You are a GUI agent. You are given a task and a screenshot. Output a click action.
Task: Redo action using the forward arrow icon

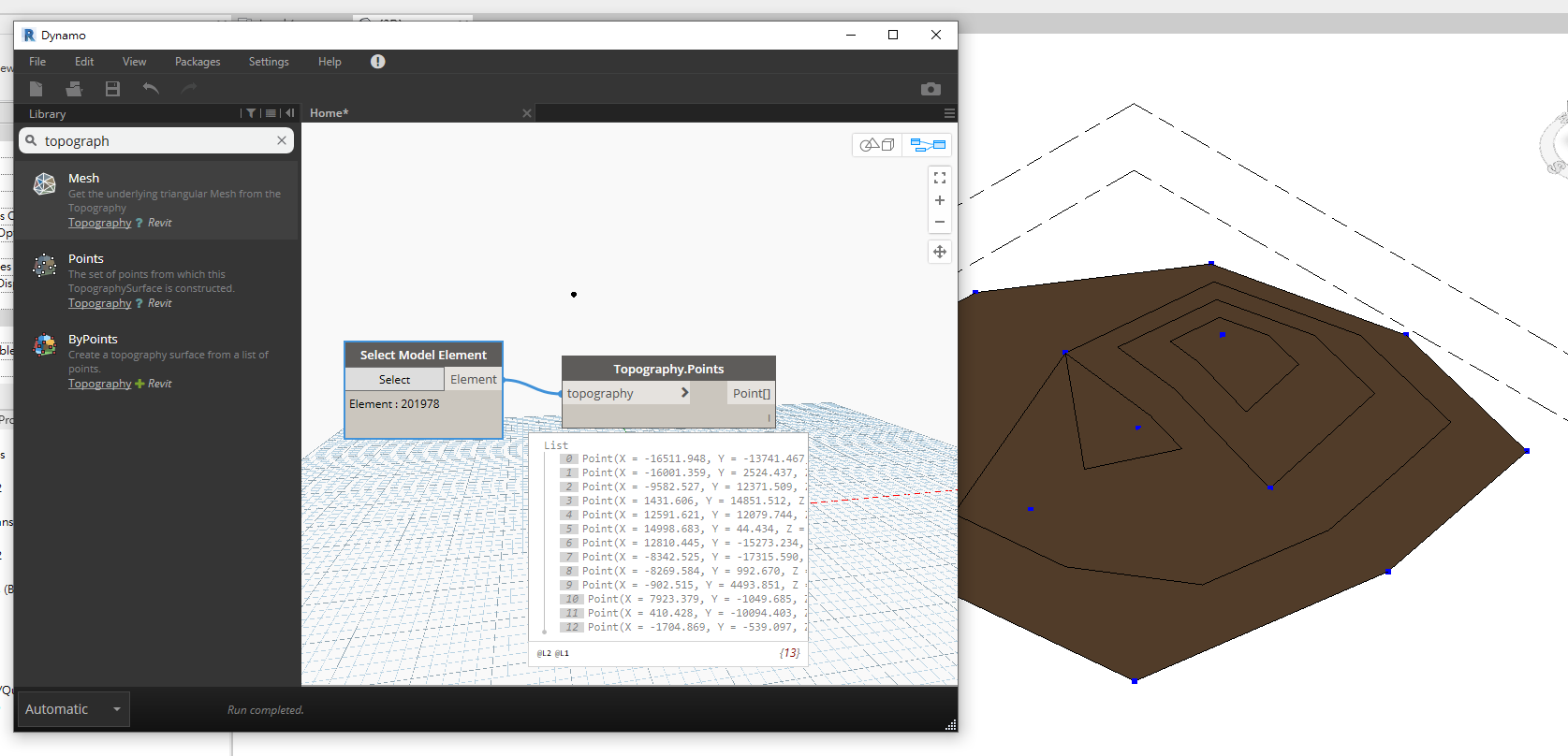[189, 89]
